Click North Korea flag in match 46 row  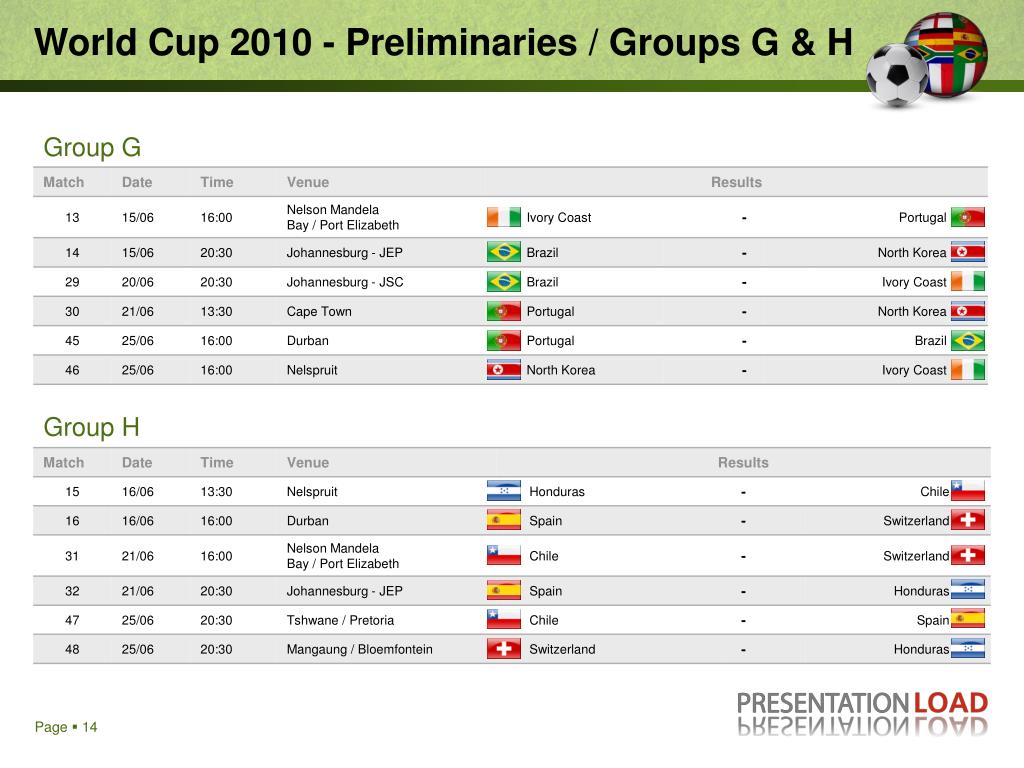pyautogui.click(x=504, y=370)
